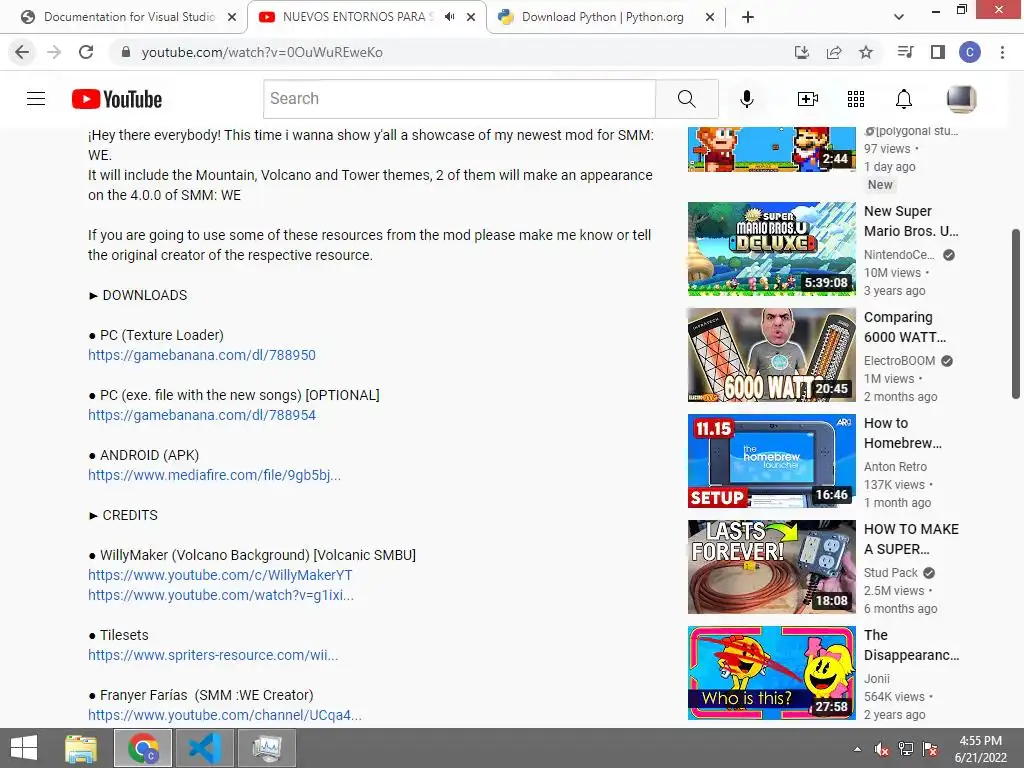Start voice search with microphone icon
The height and width of the screenshot is (768, 1024).
point(746,99)
